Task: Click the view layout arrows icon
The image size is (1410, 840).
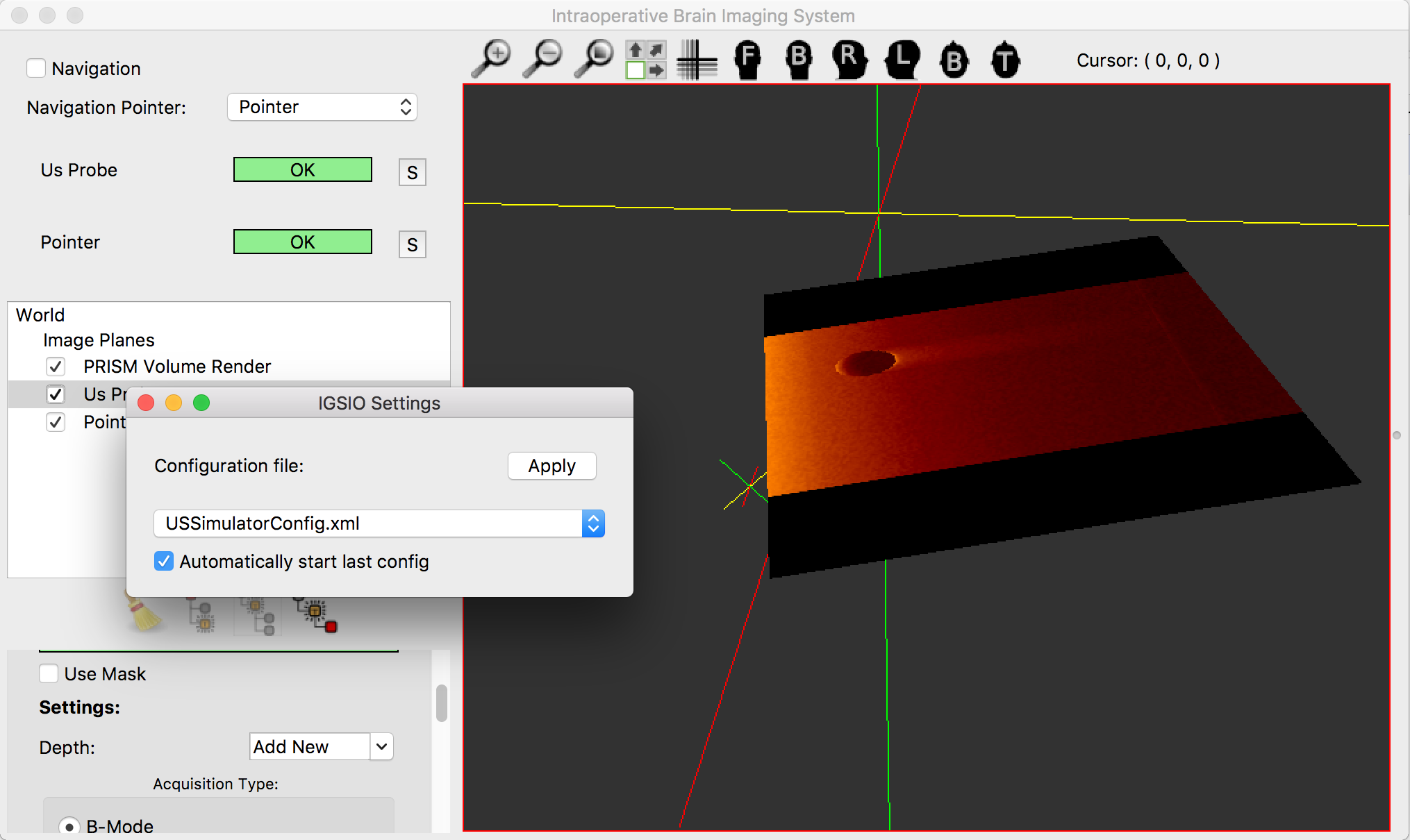Action: (645, 60)
